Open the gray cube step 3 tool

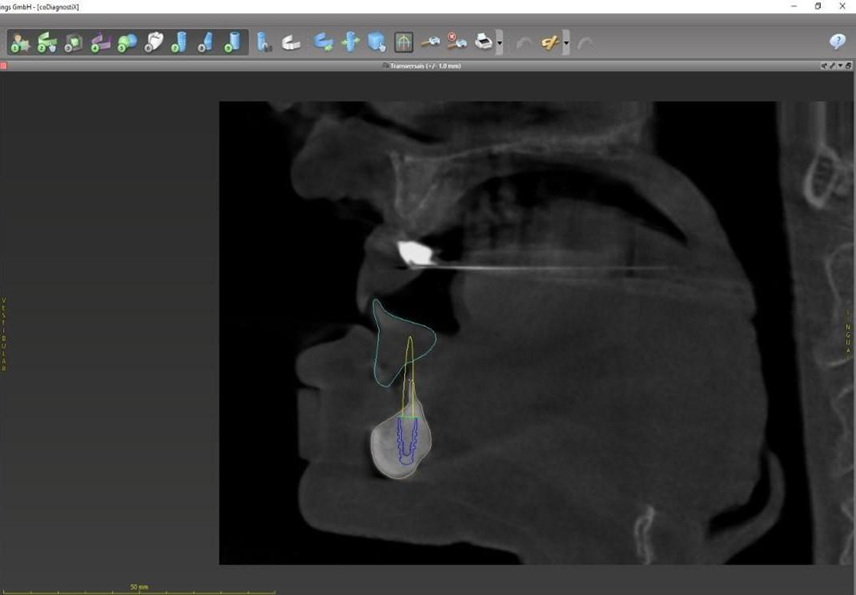[74, 43]
